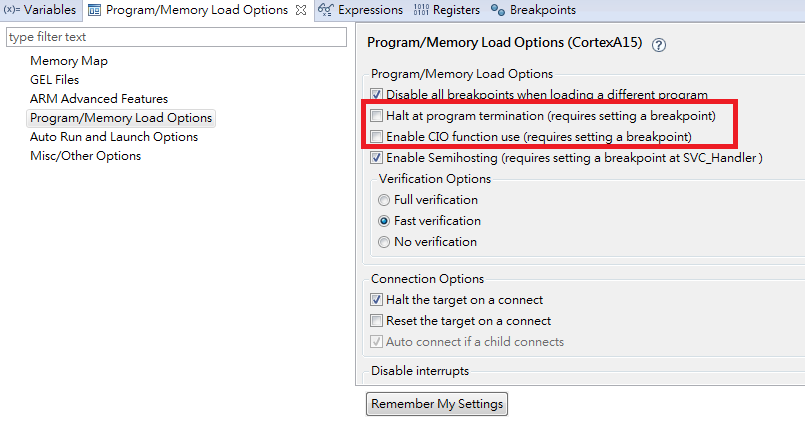
Task: Choose No verification option
Action: (x=385, y=242)
